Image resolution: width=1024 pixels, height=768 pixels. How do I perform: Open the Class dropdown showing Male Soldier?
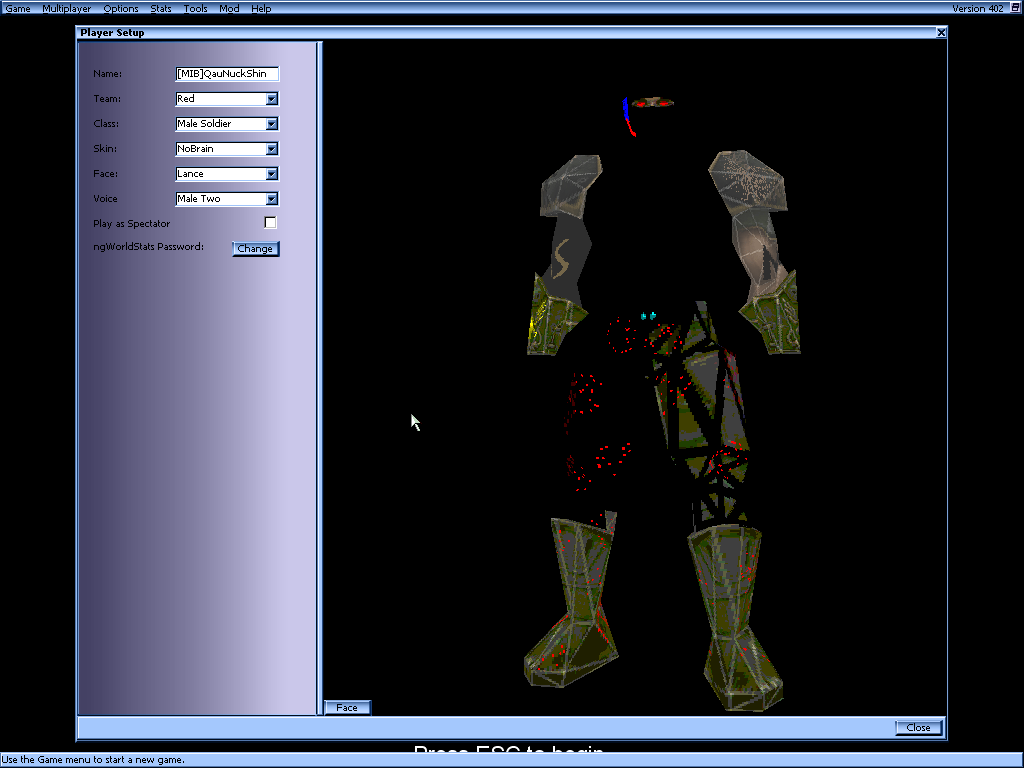(x=272, y=123)
